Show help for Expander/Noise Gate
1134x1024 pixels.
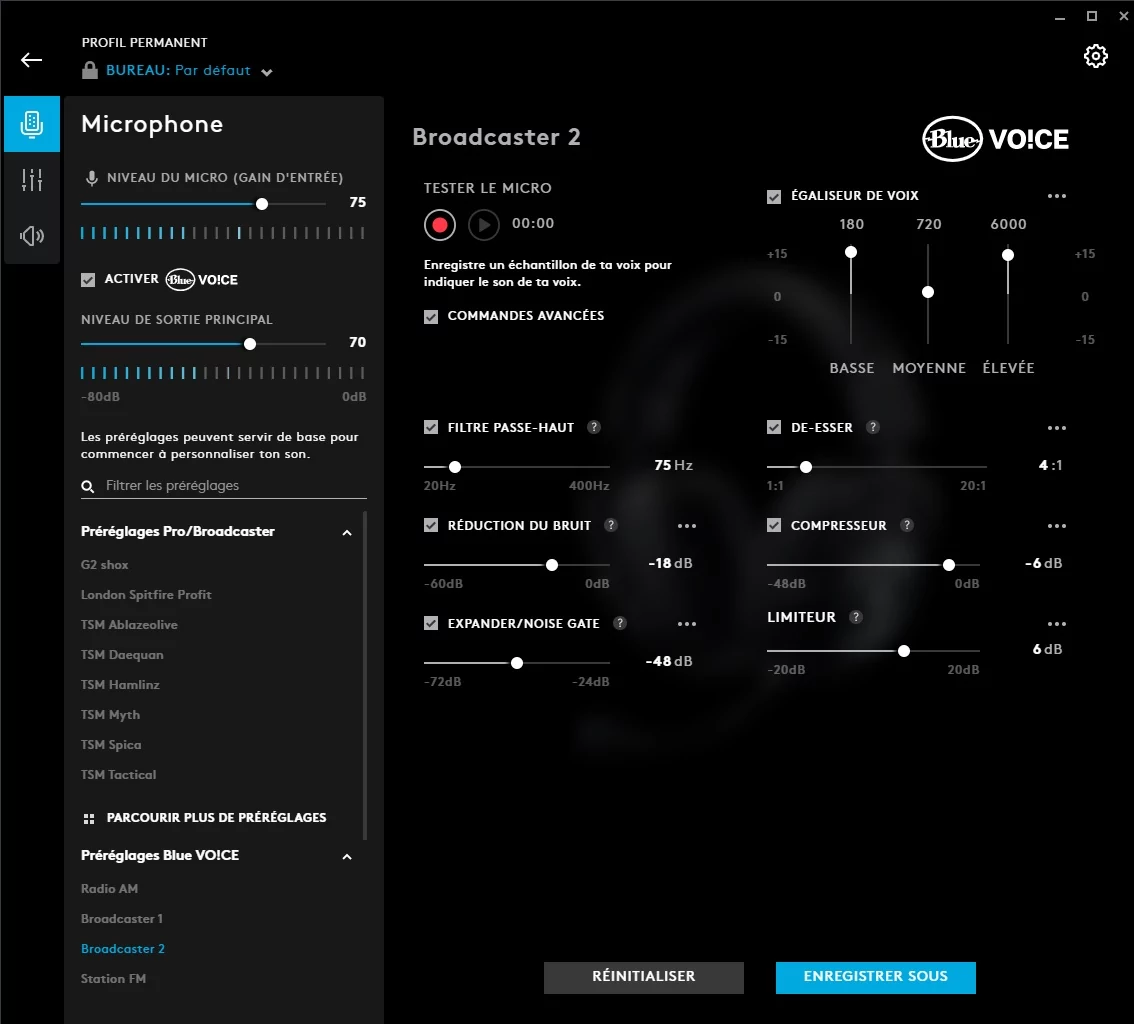[x=620, y=623]
